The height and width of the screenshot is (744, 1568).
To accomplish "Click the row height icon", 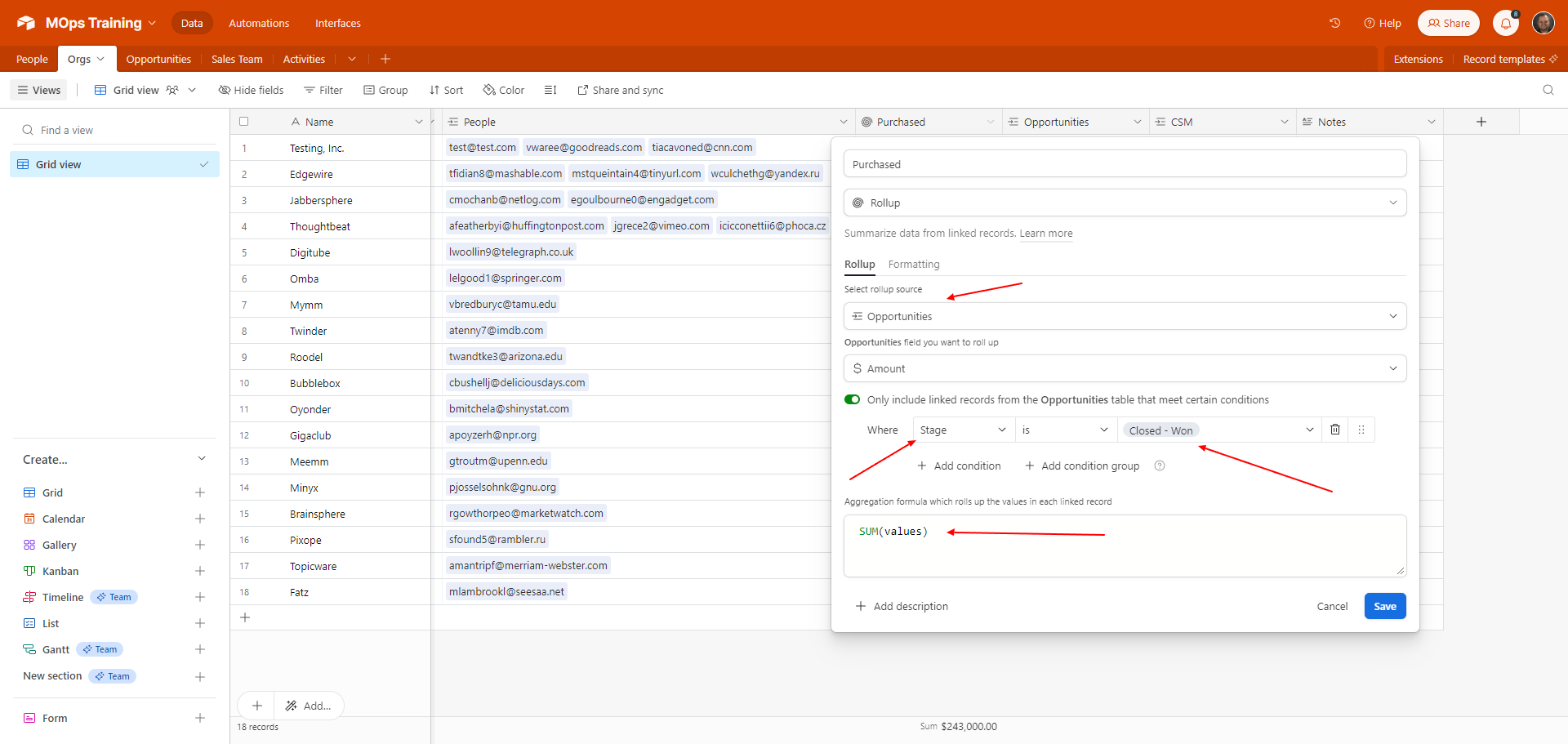I will click(x=550, y=90).
